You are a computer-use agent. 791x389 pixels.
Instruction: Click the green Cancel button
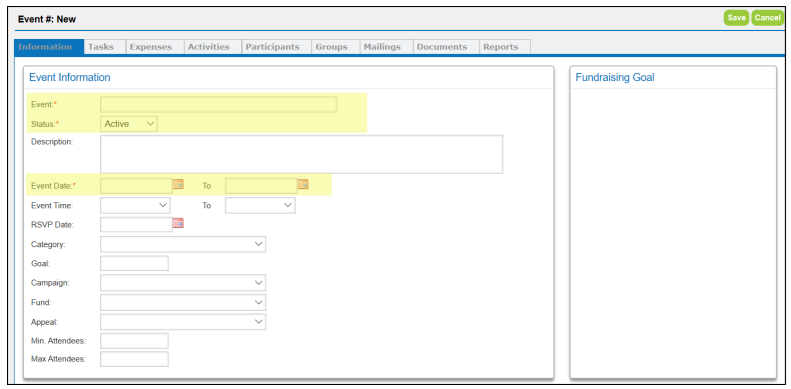tap(767, 18)
